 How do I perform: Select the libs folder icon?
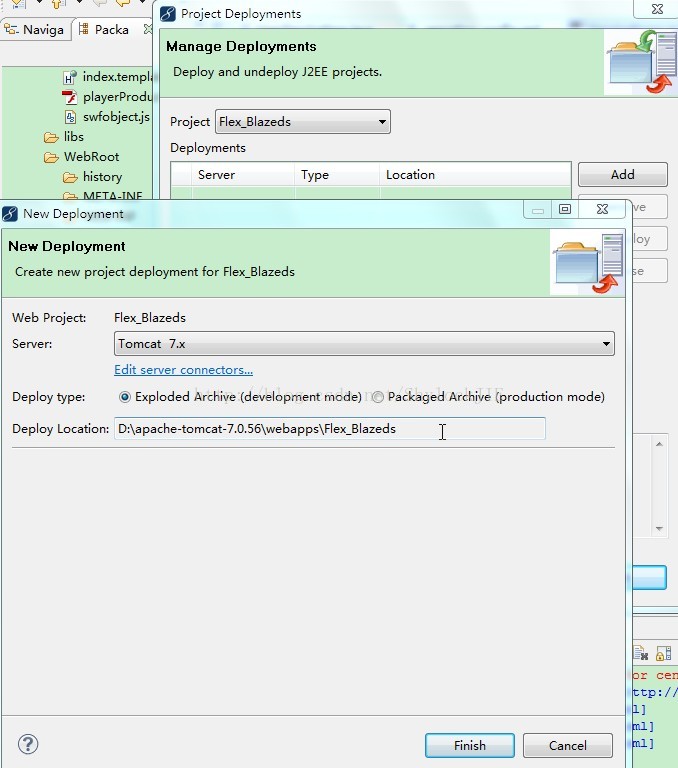(x=51, y=137)
